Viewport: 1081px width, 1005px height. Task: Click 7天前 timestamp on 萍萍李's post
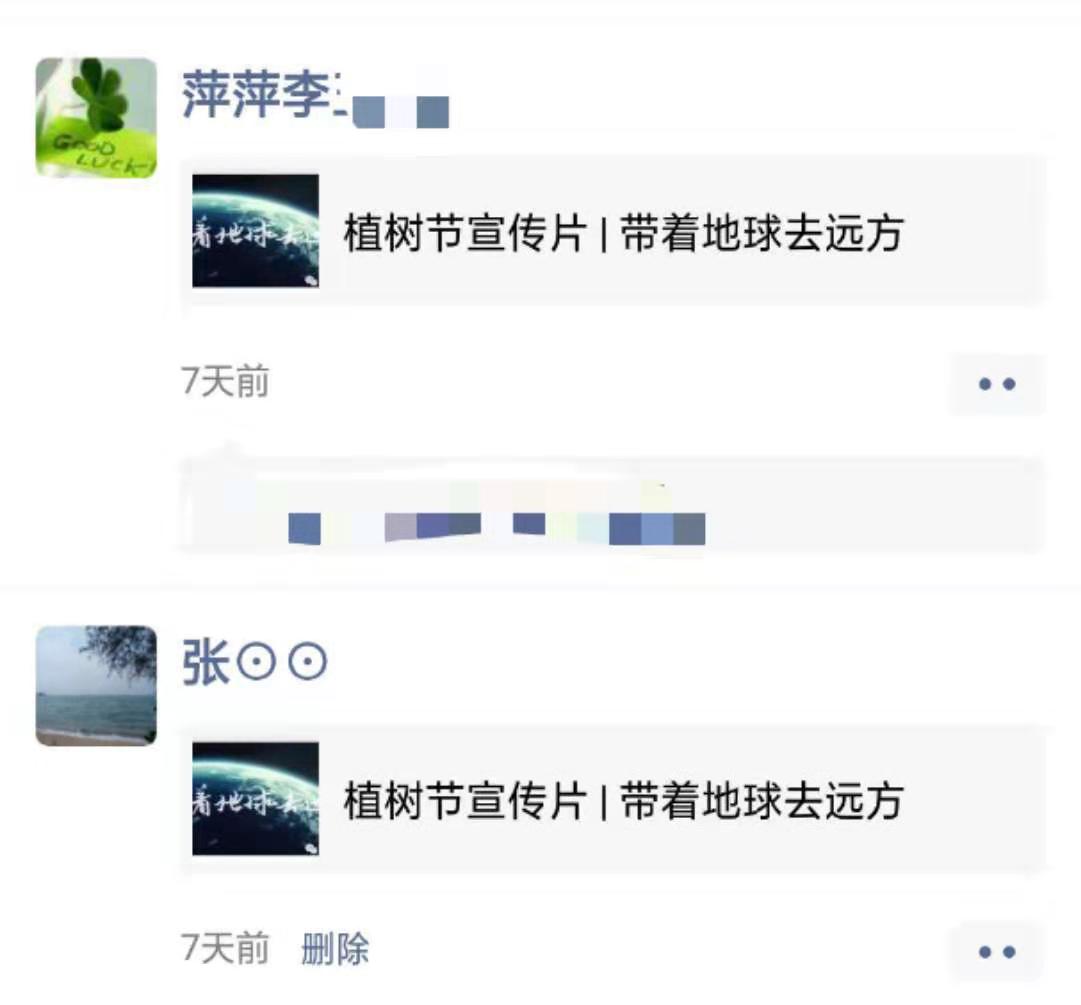click(x=225, y=381)
